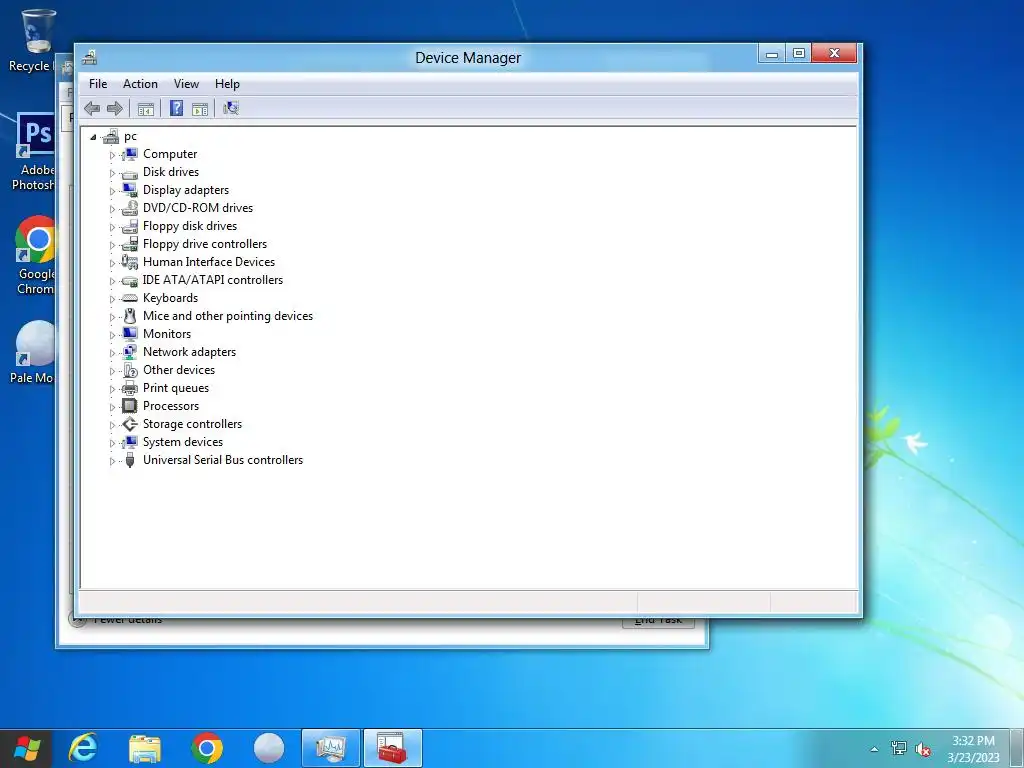Expand the Network adapters node

tap(112, 353)
